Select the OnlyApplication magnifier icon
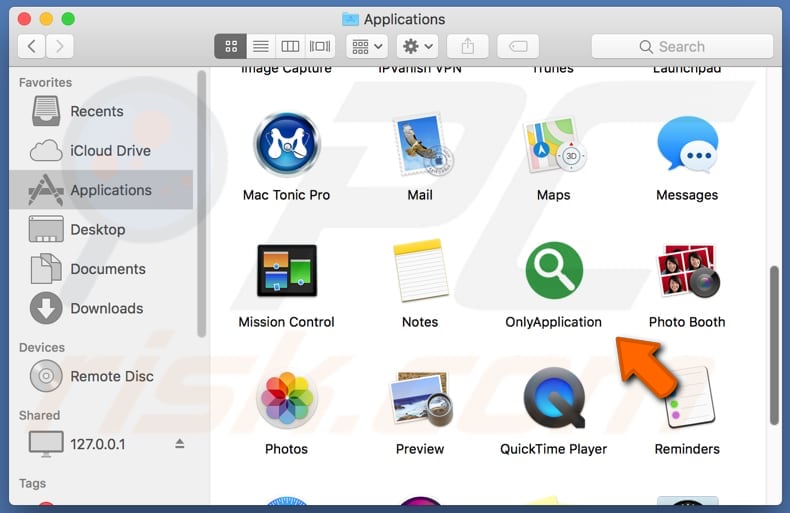Image resolution: width=790 pixels, height=513 pixels. coord(554,270)
